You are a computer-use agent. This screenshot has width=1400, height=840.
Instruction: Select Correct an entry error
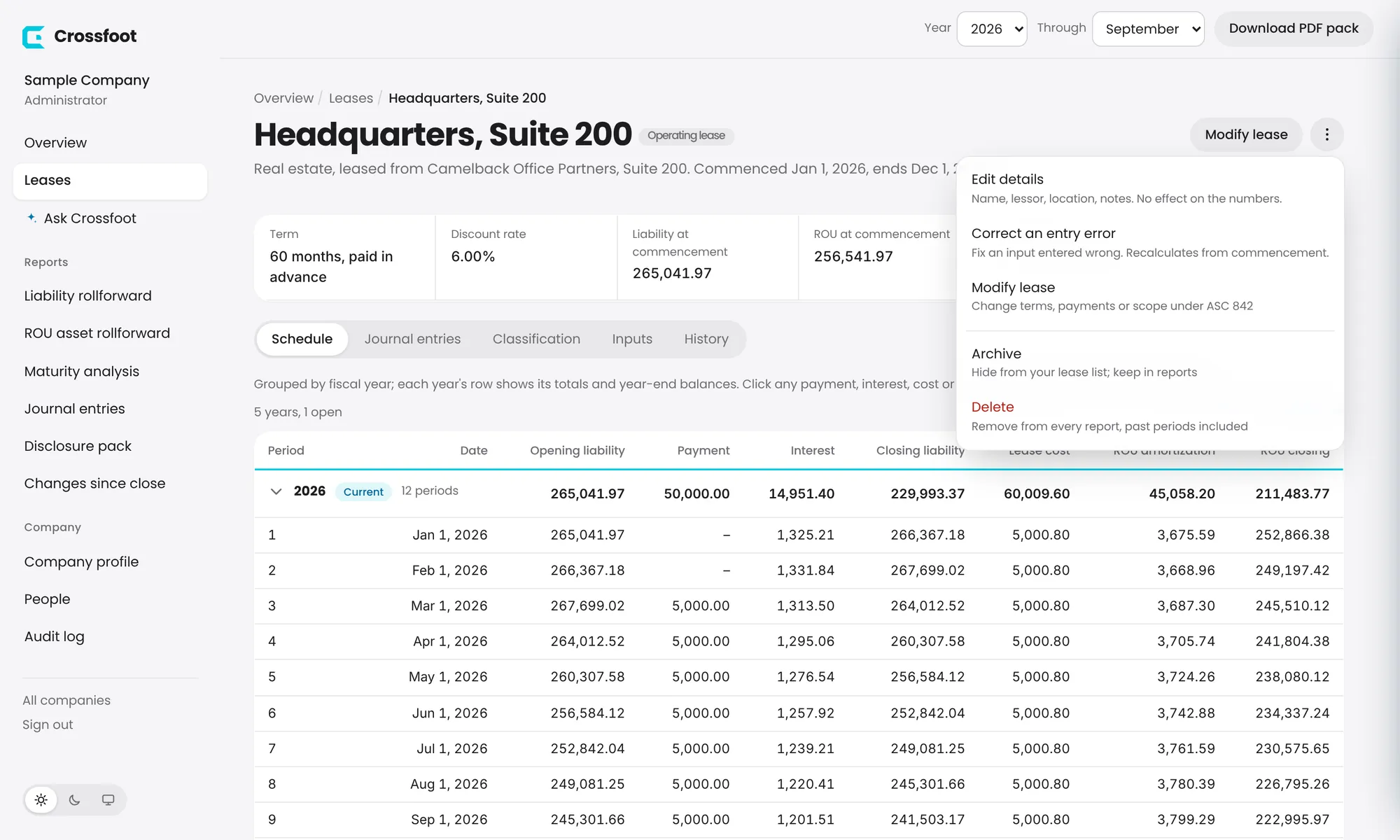pyautogui.click(x=1150, y=242)
